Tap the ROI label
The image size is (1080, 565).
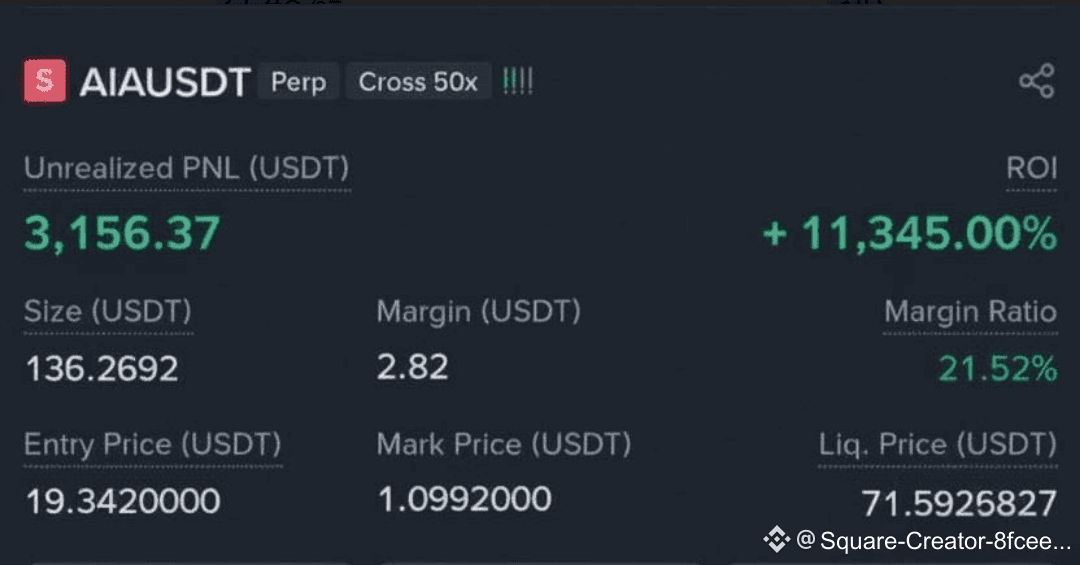pos(1031,167)
